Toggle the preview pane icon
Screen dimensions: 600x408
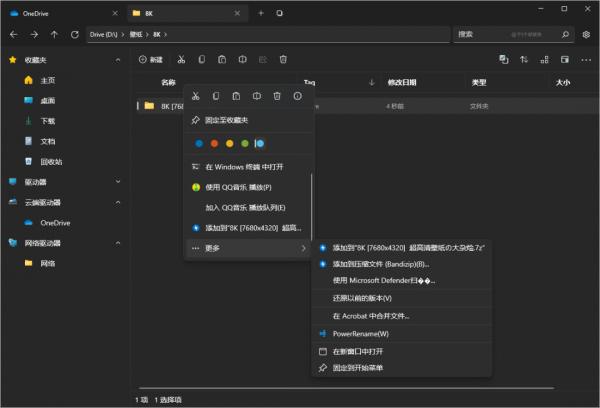coord(565,59)
